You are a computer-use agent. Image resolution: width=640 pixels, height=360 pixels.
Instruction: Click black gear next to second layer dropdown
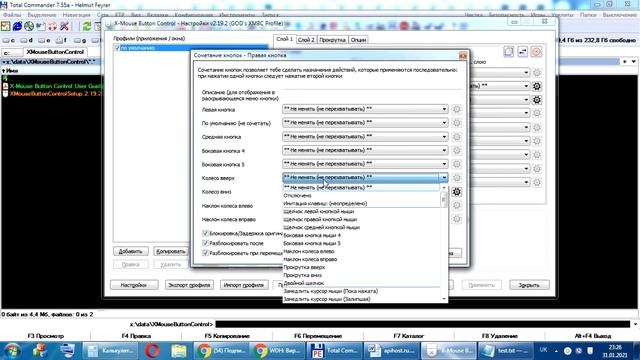tap(537, 86)
